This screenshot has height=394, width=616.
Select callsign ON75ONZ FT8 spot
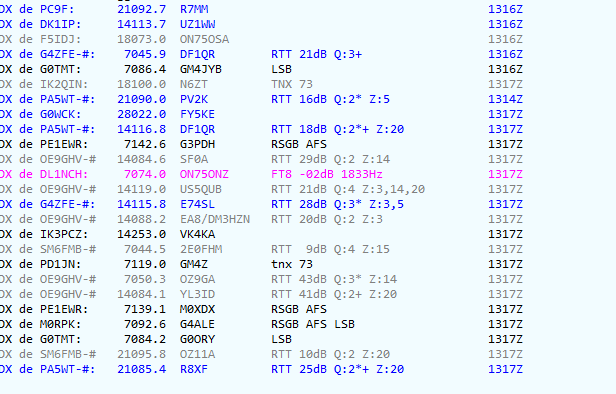pyautogui.click(x=204, y=174)
